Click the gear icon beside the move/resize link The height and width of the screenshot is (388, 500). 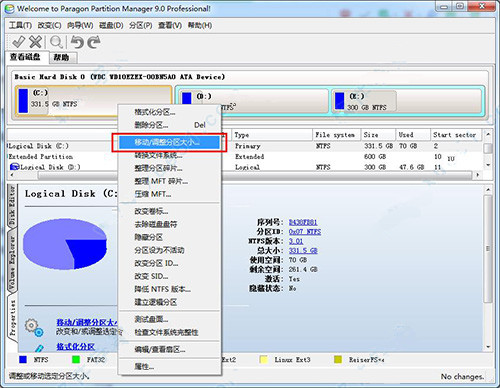34,327
